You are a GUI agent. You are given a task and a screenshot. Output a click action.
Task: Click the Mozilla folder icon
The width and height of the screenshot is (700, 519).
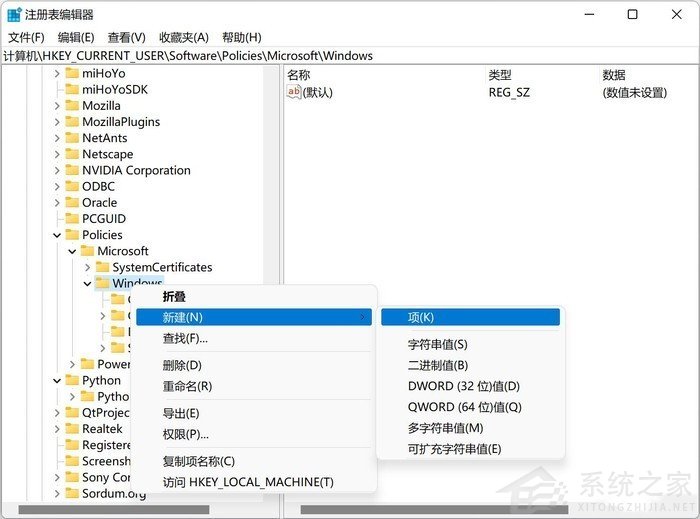72,105
